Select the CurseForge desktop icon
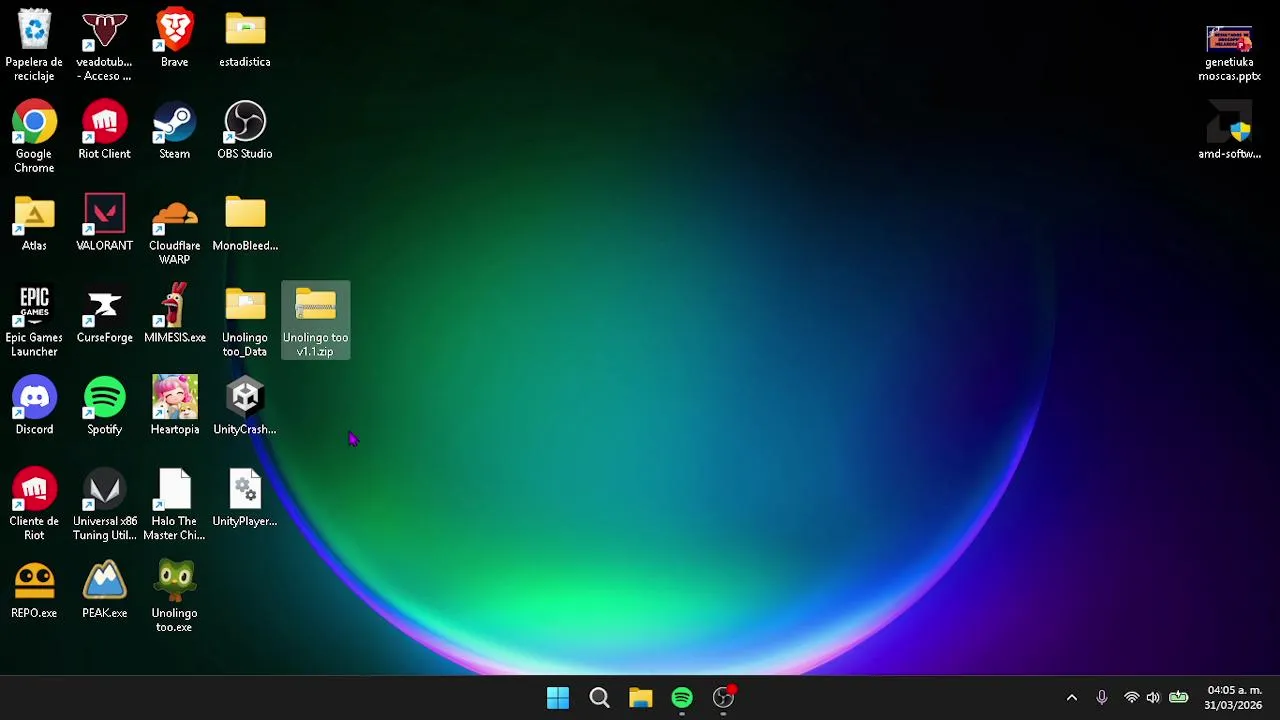Viewport: 1280px width, 720px height. [104, 314]
